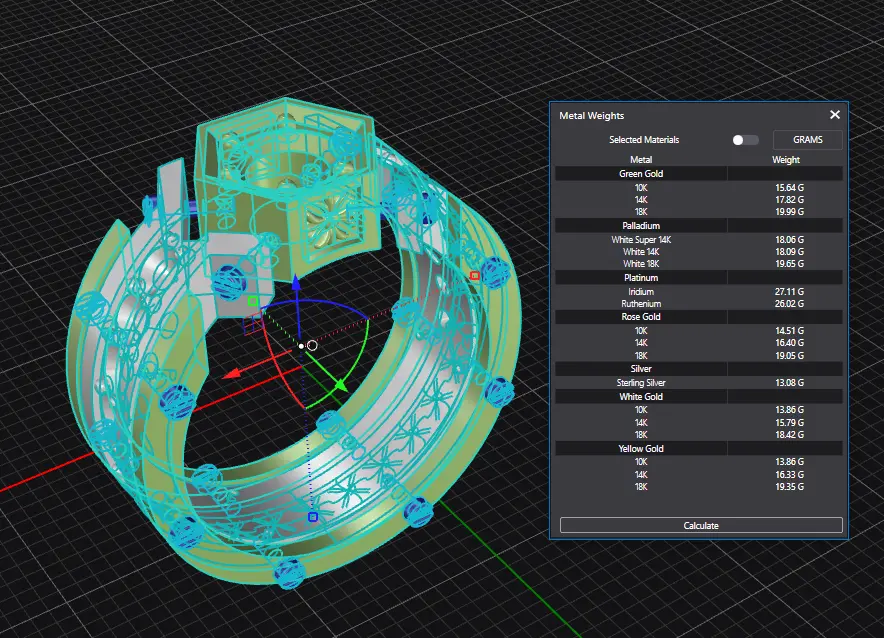Click the blue square handle below gumball
The width and height of the screenshot is (884, 638).
313,517
